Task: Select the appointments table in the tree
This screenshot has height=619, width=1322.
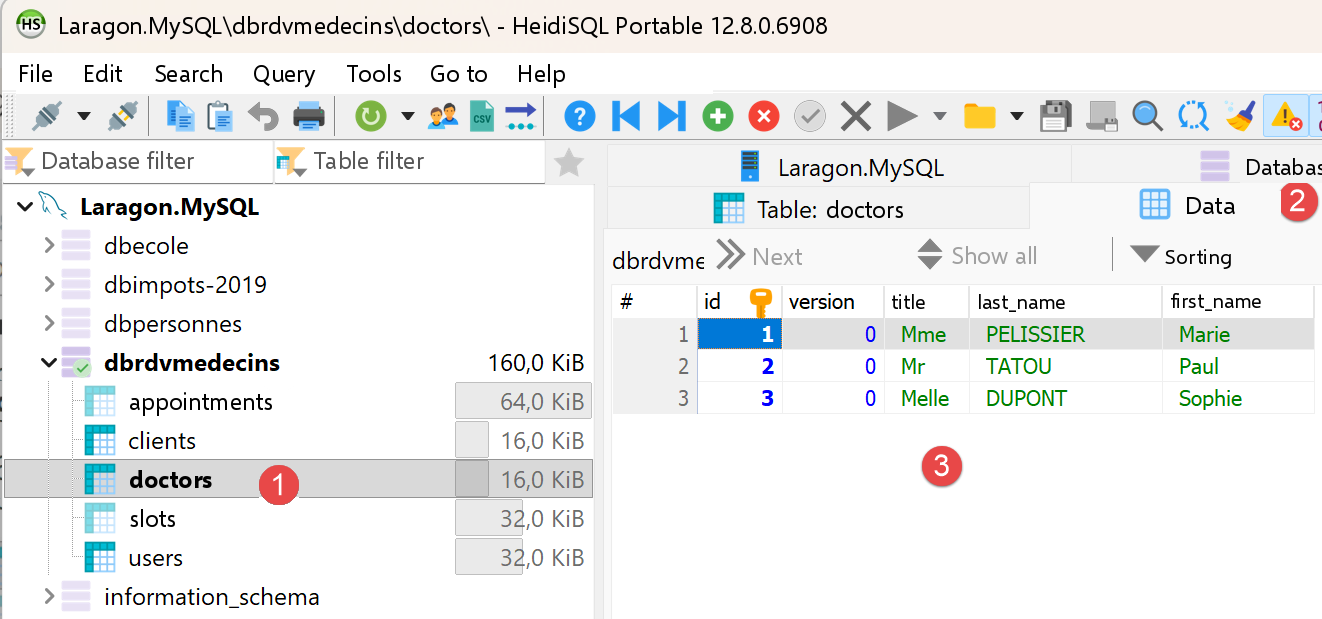Action: click(200, 402)
